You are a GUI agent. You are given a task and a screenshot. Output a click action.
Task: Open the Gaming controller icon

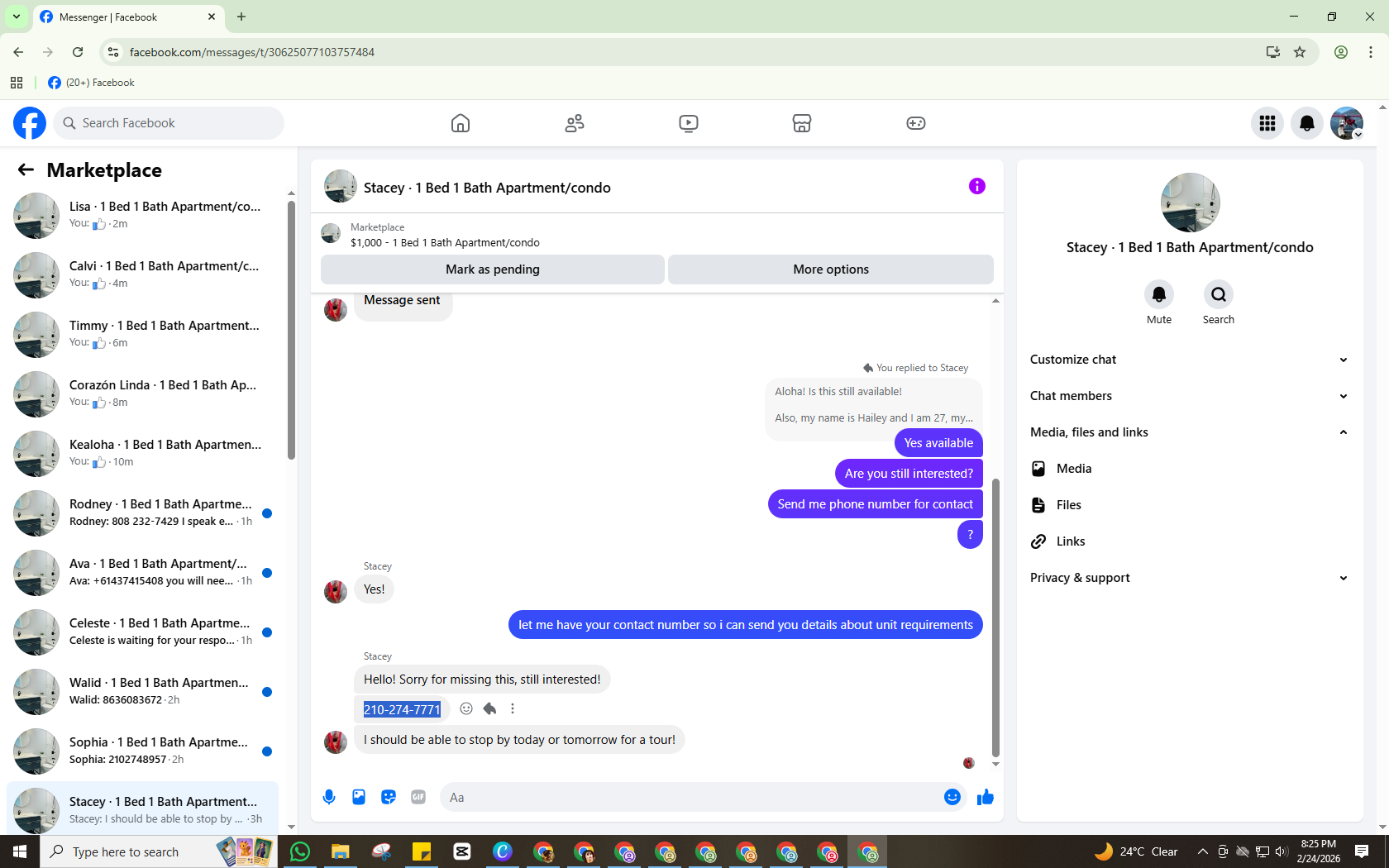coord(916,123)
